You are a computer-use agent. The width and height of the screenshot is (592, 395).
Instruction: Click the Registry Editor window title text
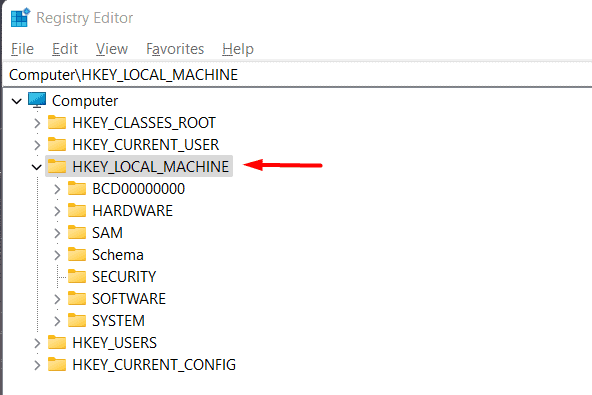coord(85,18)
